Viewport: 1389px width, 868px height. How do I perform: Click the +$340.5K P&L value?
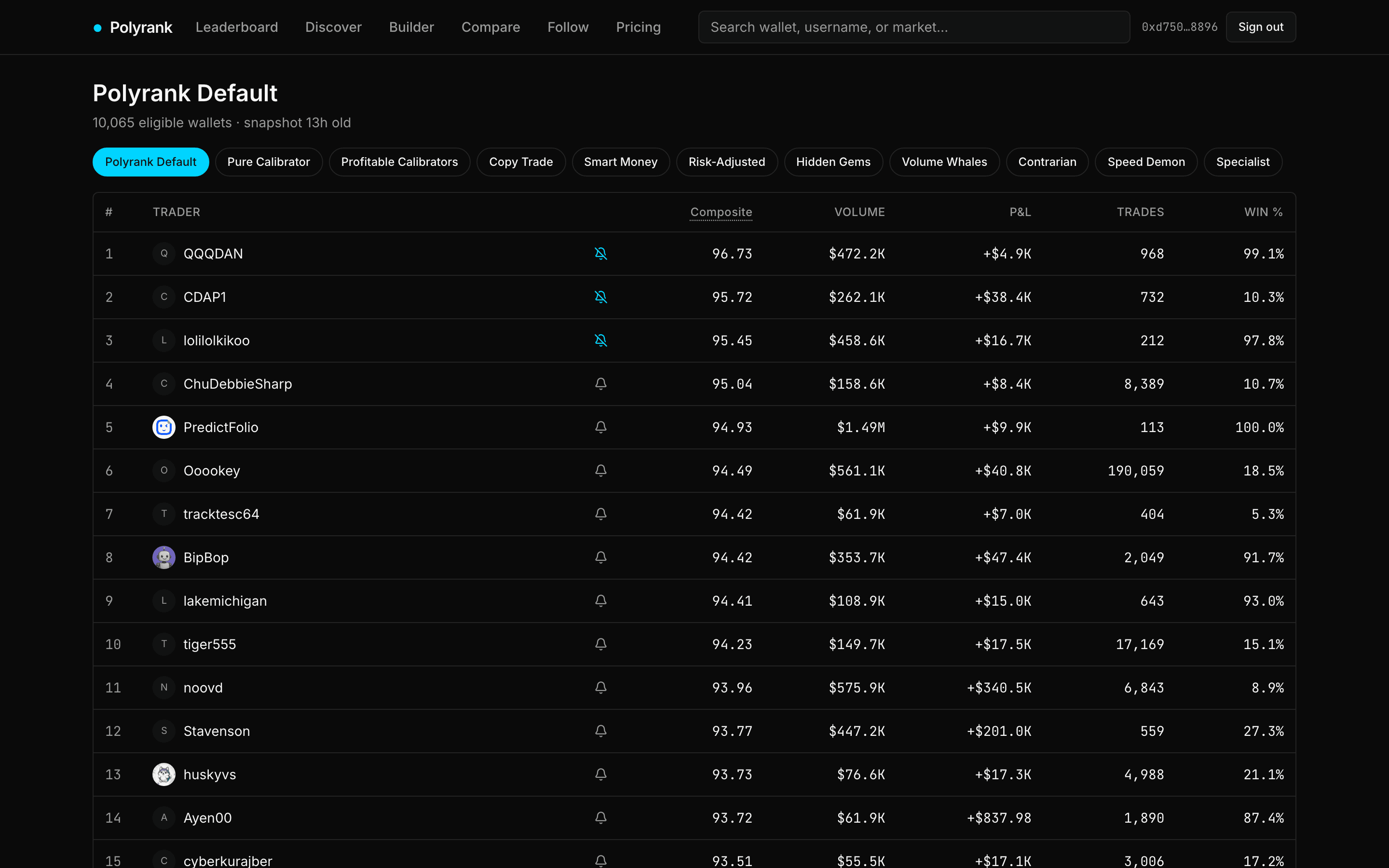tap(999, 688)
